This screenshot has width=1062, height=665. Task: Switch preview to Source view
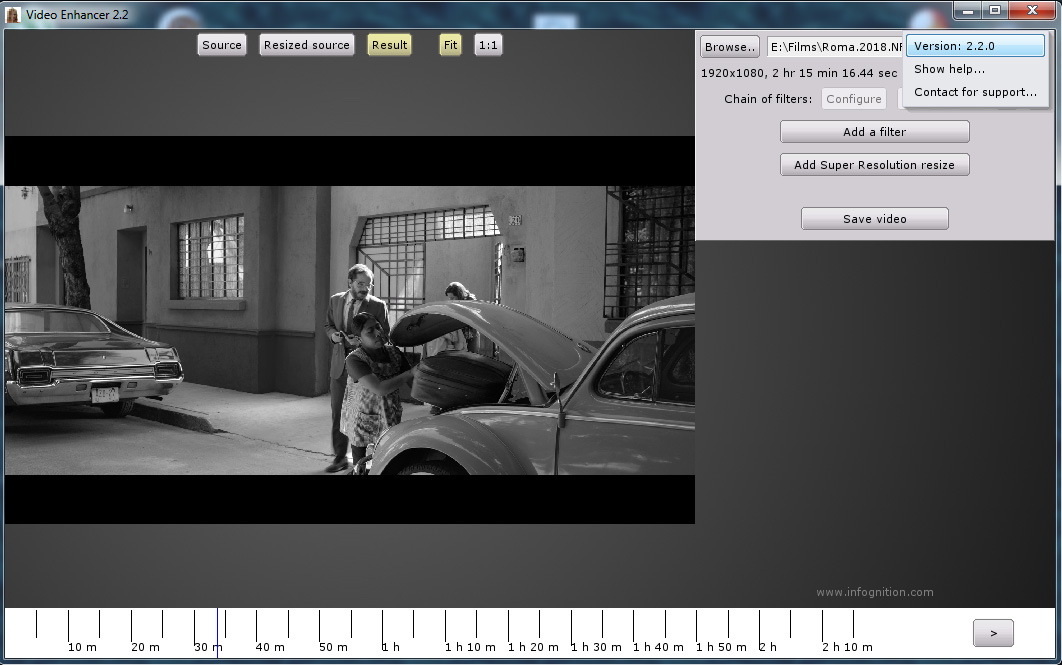point(221,45)
